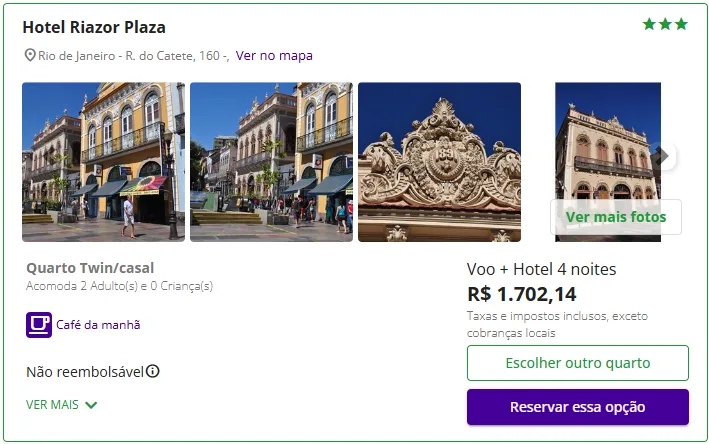Advance photo carousel with next arrow

[661, 156]
